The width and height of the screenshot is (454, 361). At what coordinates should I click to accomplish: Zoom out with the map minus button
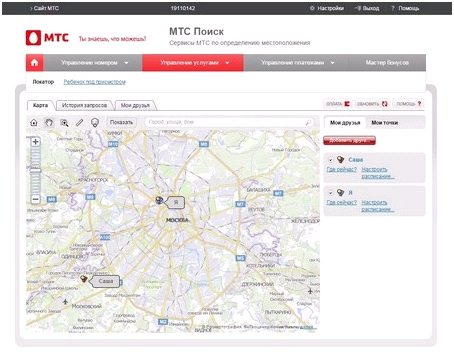(35, 199)
